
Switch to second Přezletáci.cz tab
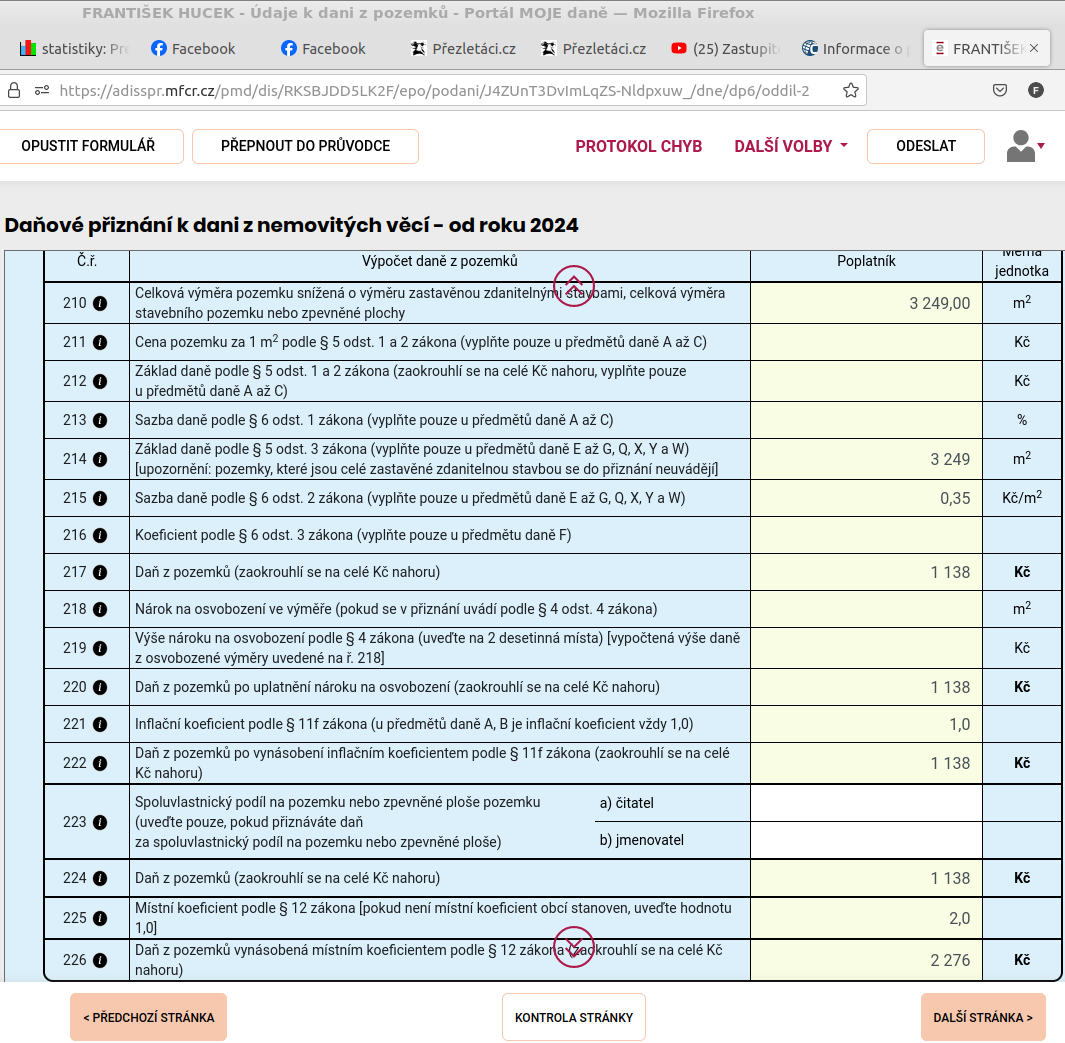pos(594,48)
